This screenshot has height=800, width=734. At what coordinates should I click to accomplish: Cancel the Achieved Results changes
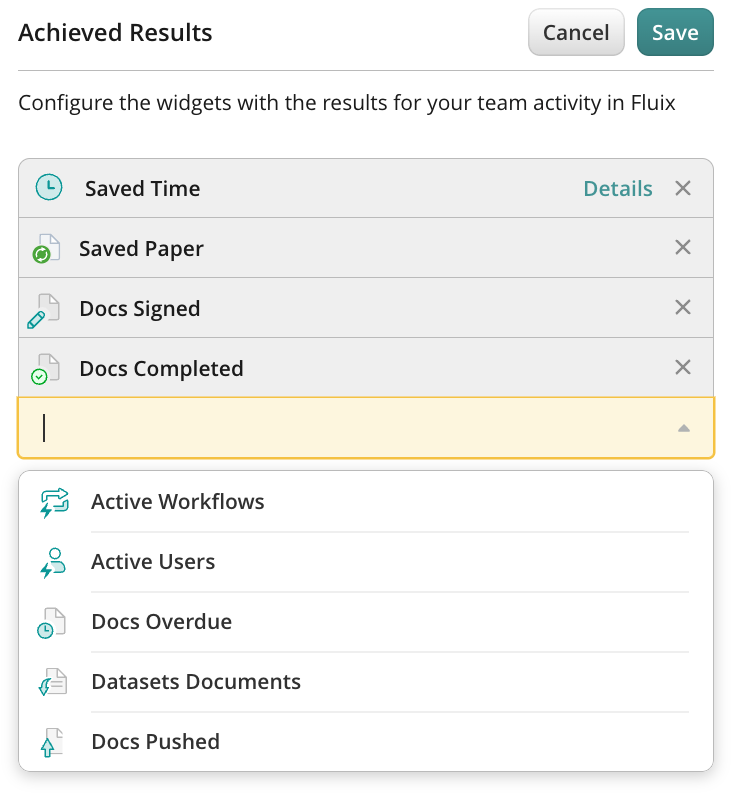tap(576, 33)
